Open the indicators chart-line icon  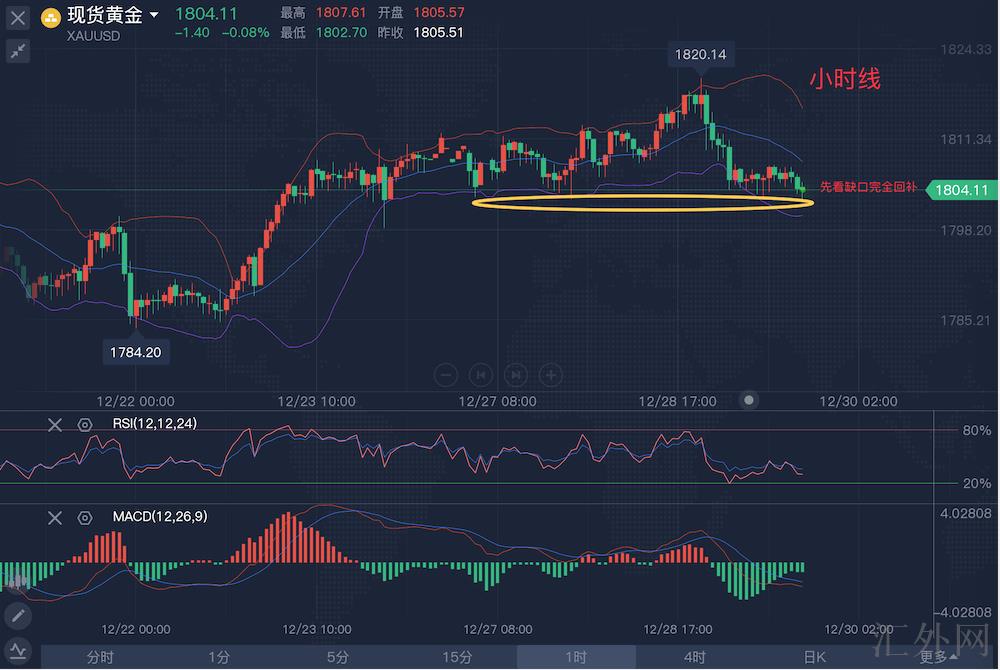click(x=18, y=651)
